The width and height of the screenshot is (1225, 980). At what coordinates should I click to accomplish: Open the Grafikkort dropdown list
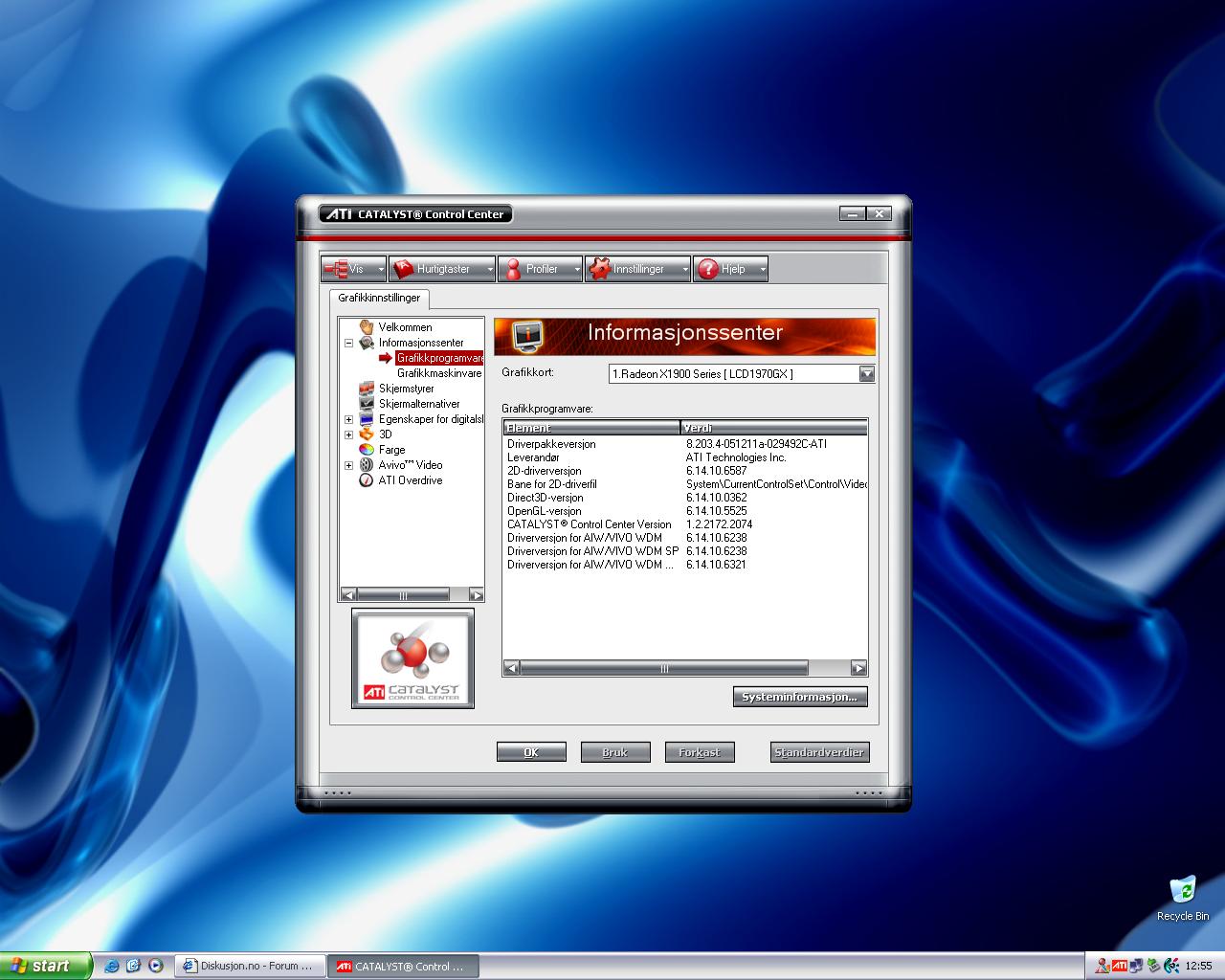pos(866,374)
